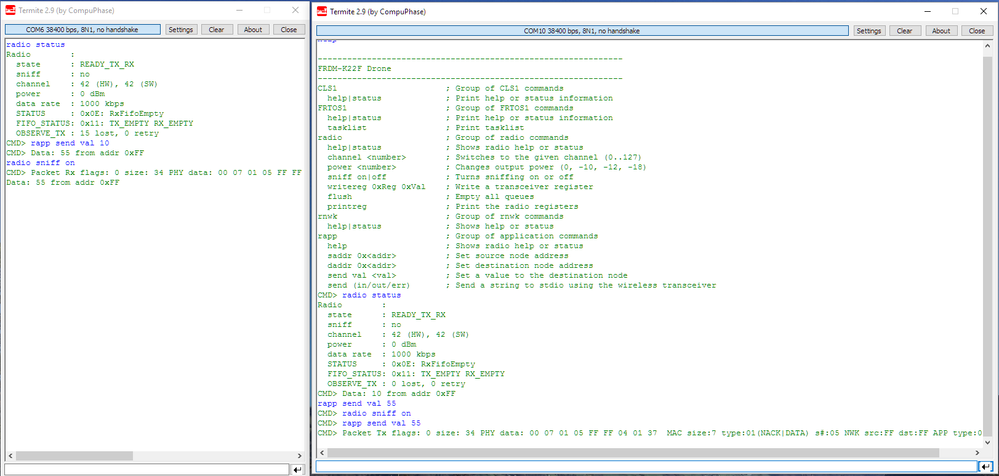Screen dimensions: 999x476
Task: Click the send Enter icon in left window
Action: [297, 470]
